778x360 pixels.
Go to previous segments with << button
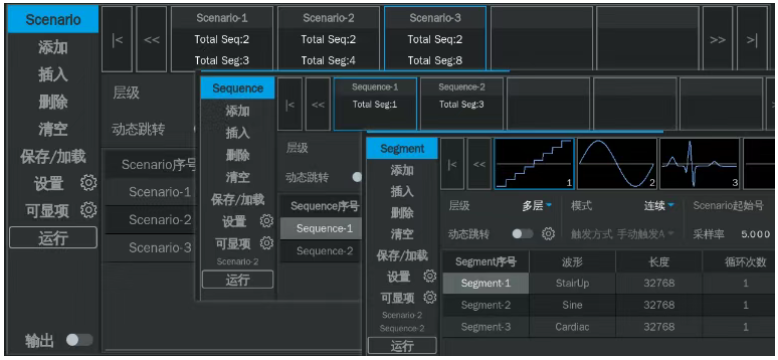point(479,164)
